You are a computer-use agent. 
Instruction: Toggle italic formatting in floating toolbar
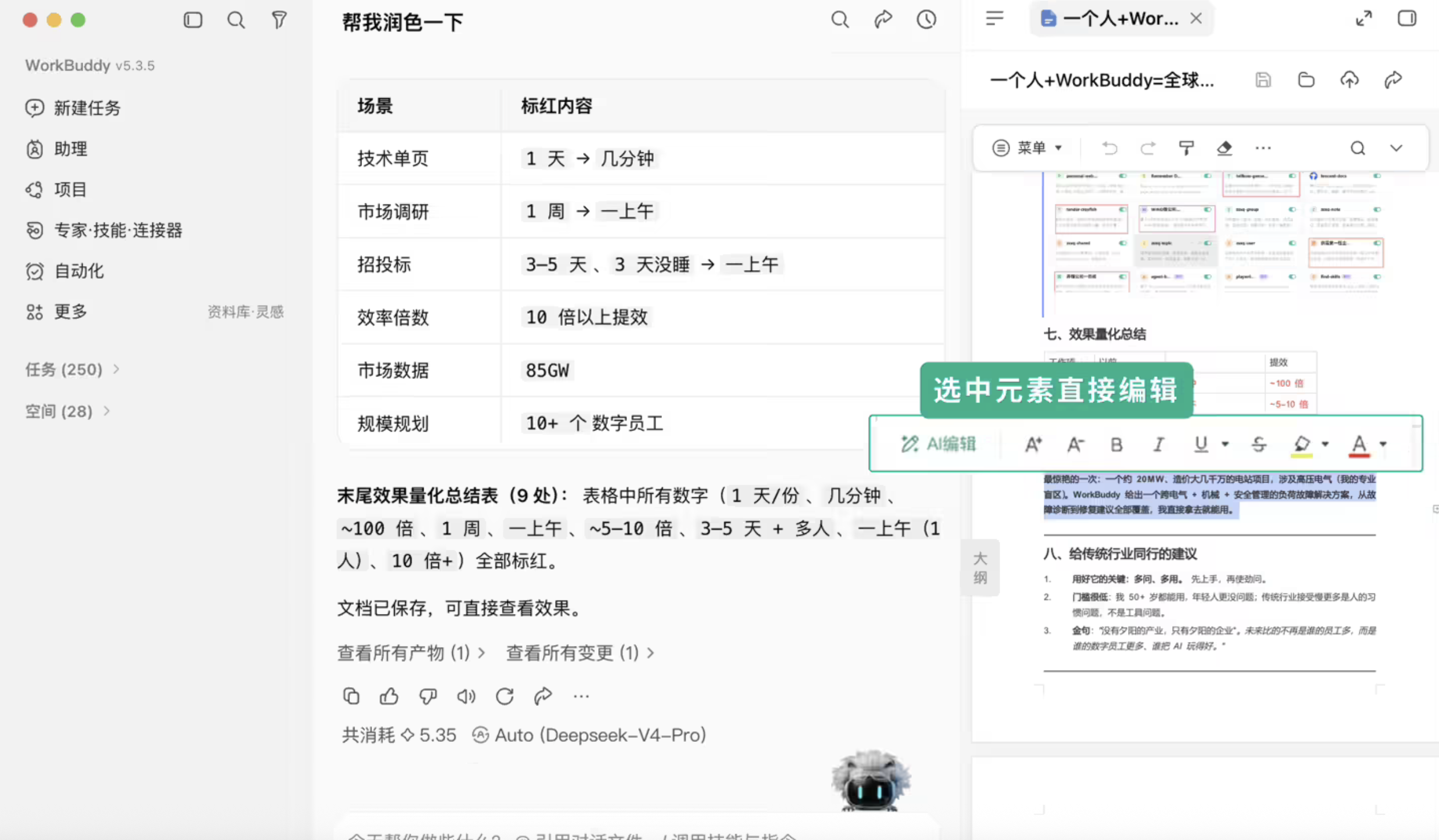coord(1158,444)
